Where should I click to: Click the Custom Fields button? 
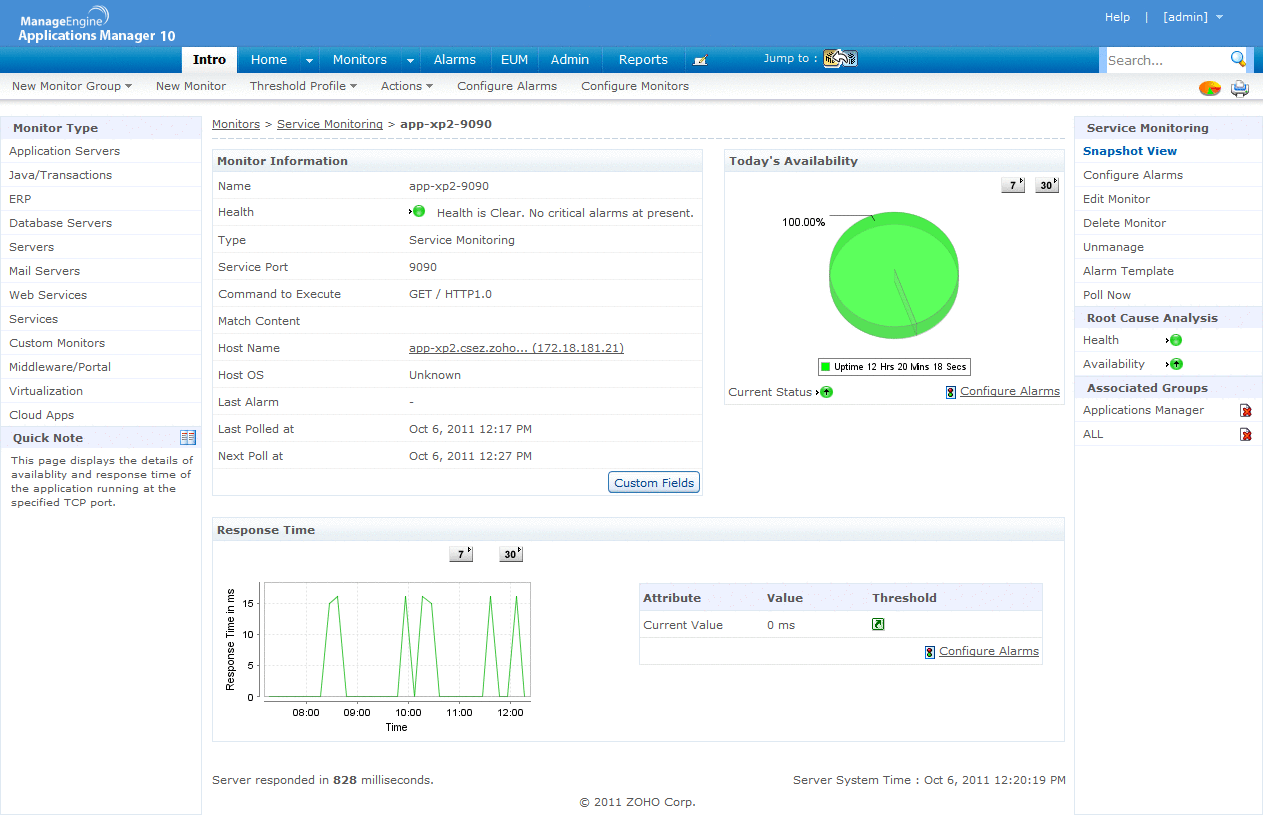[654, 483]
